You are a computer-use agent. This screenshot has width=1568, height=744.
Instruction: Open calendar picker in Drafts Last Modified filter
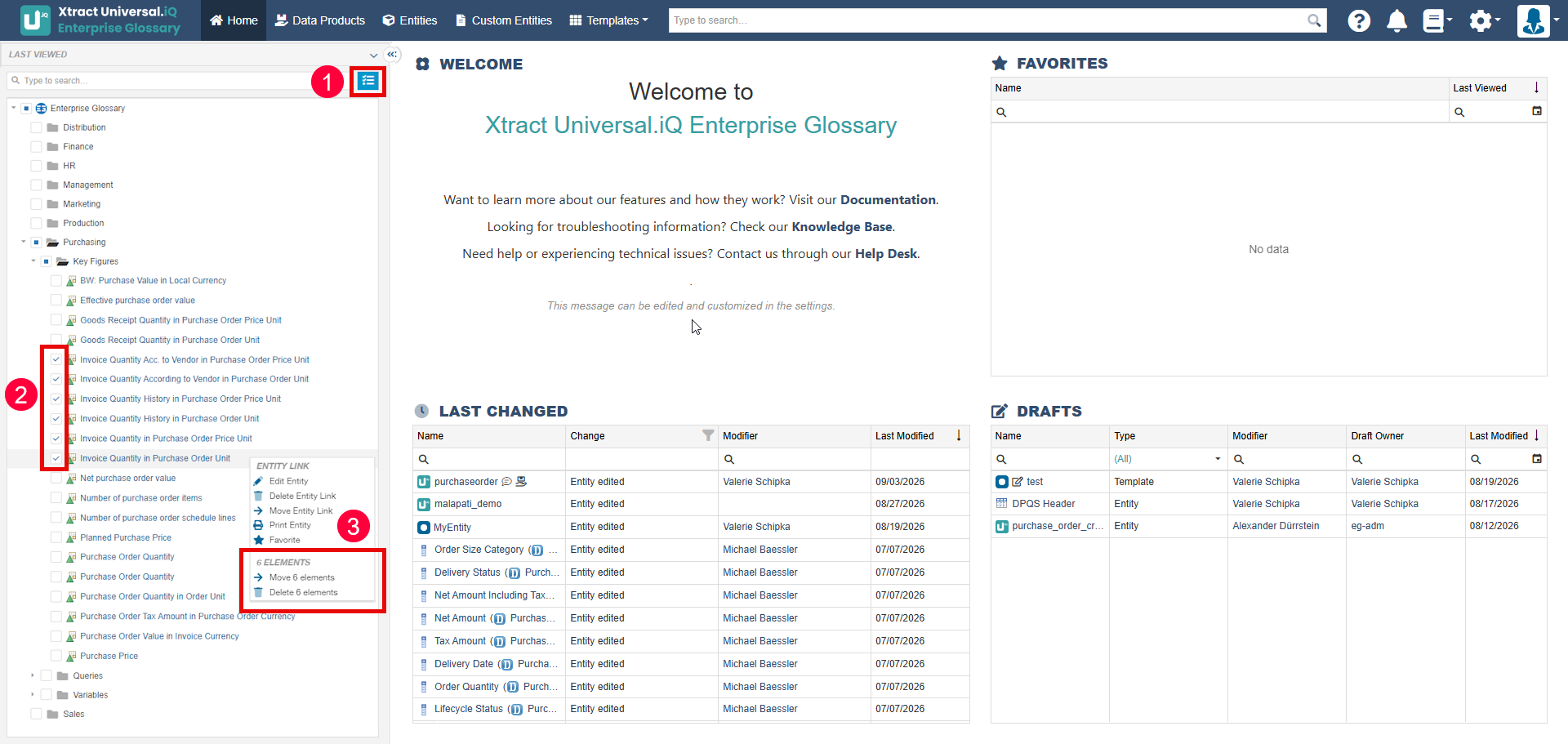[x=1537, y=459]
